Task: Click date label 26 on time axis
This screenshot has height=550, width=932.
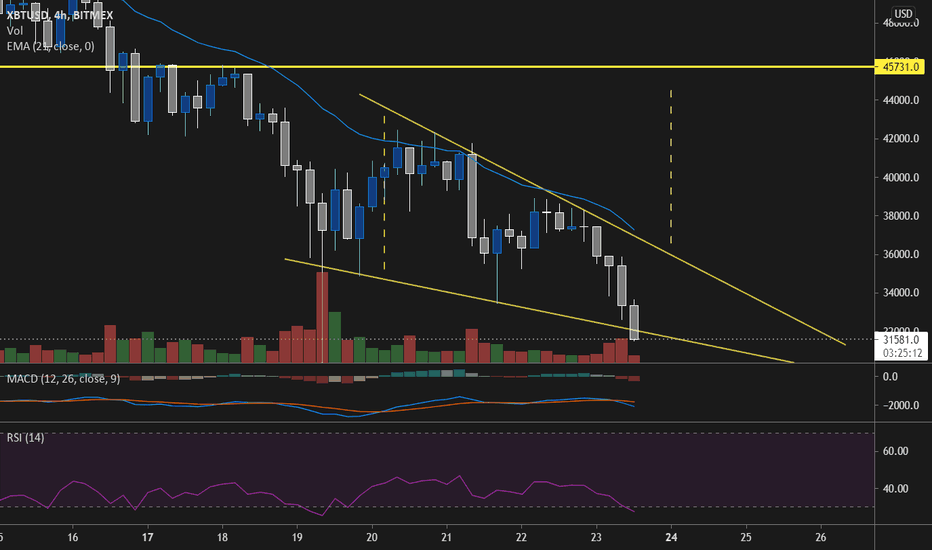Action: [821, 538]
